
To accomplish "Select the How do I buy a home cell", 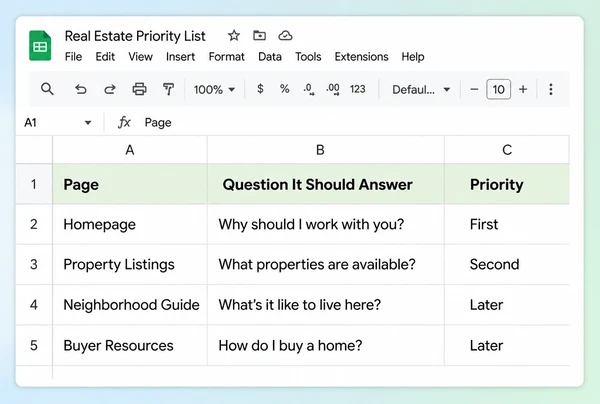I will point(326,345).
